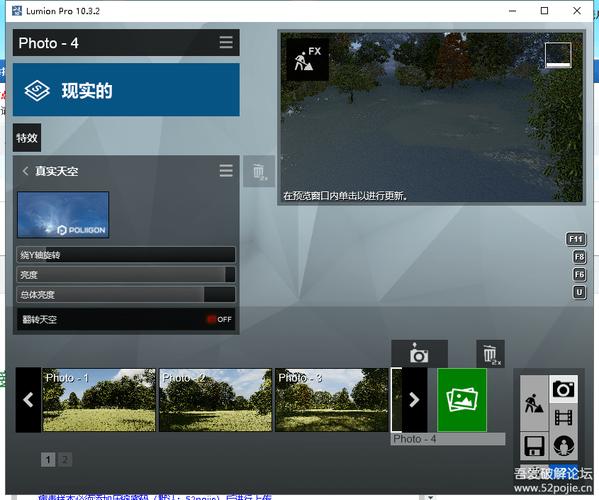Open the save files floppy icon

click(534, 446)
